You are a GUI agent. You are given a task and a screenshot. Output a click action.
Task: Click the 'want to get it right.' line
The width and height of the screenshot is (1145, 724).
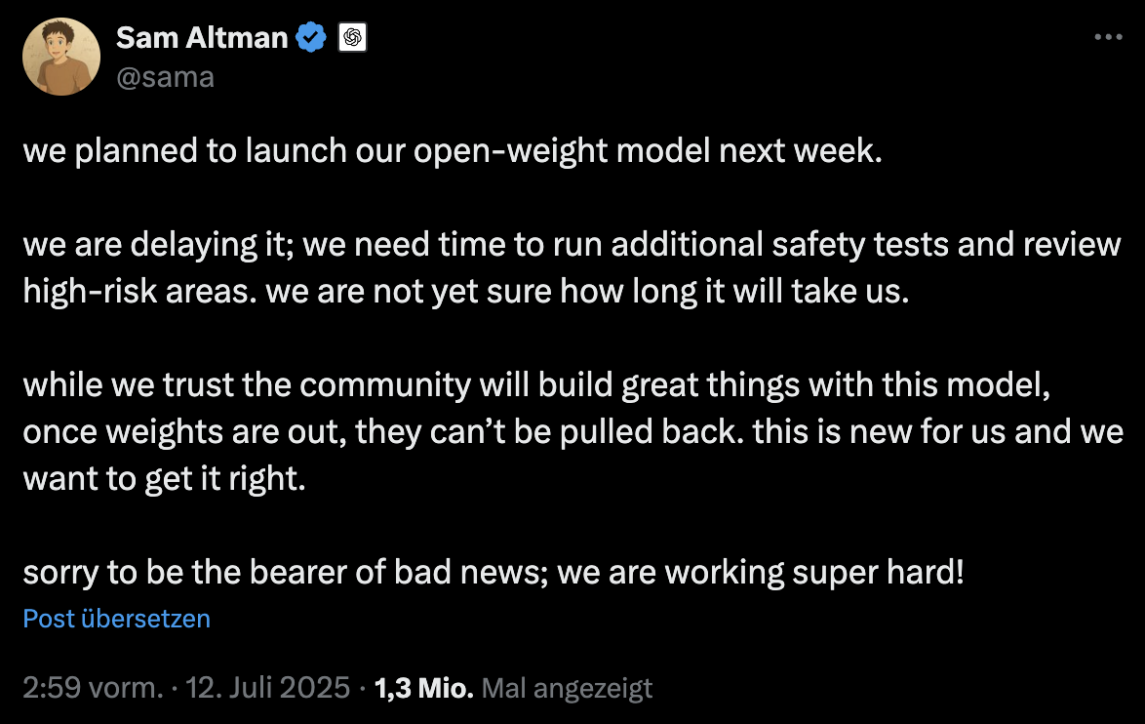click(164, 479)
